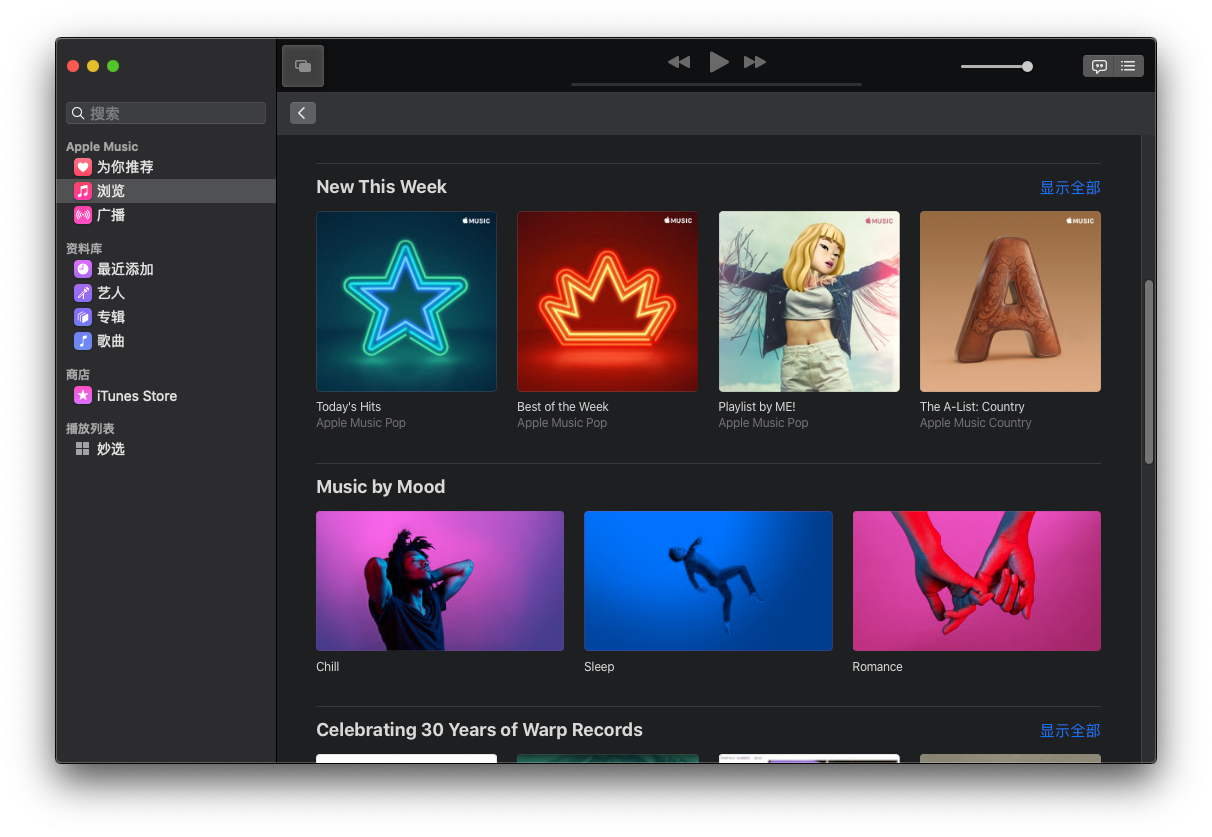Open iTunes Store from sidebar
This screenshot has height=837, width=1212.
(x=136, y=396)
